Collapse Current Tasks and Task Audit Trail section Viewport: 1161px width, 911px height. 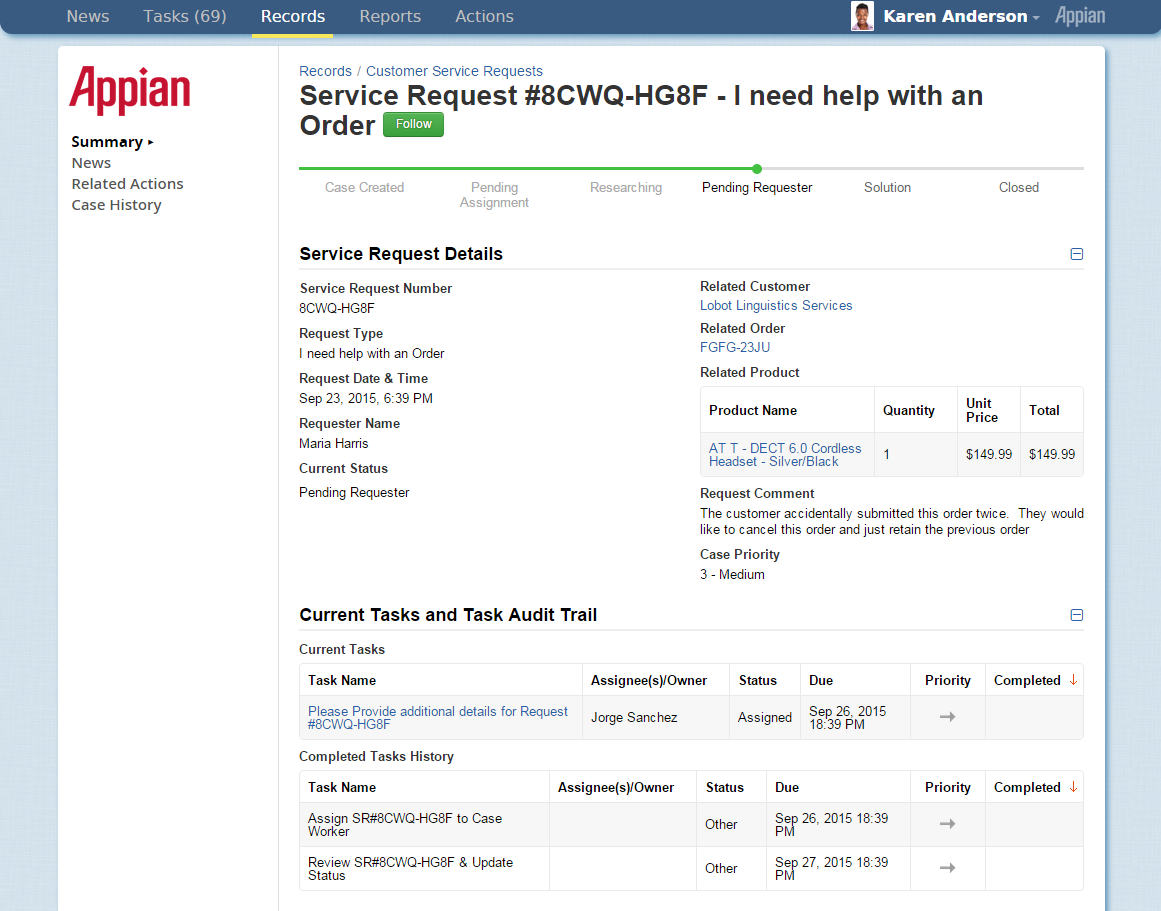[1077, 615]
